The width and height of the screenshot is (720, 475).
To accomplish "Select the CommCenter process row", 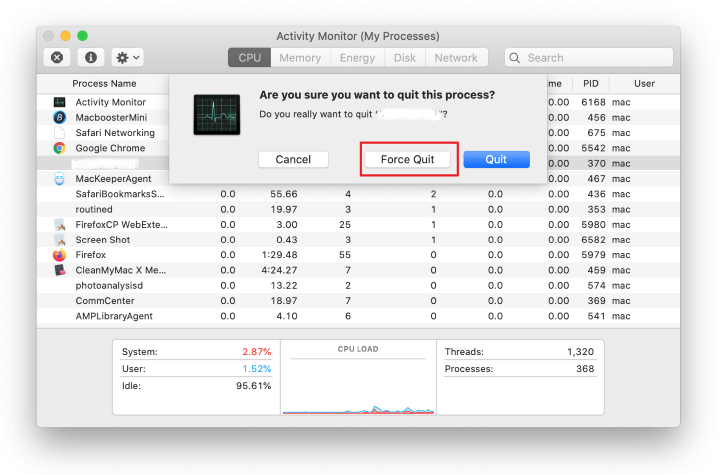I will 358,301.
